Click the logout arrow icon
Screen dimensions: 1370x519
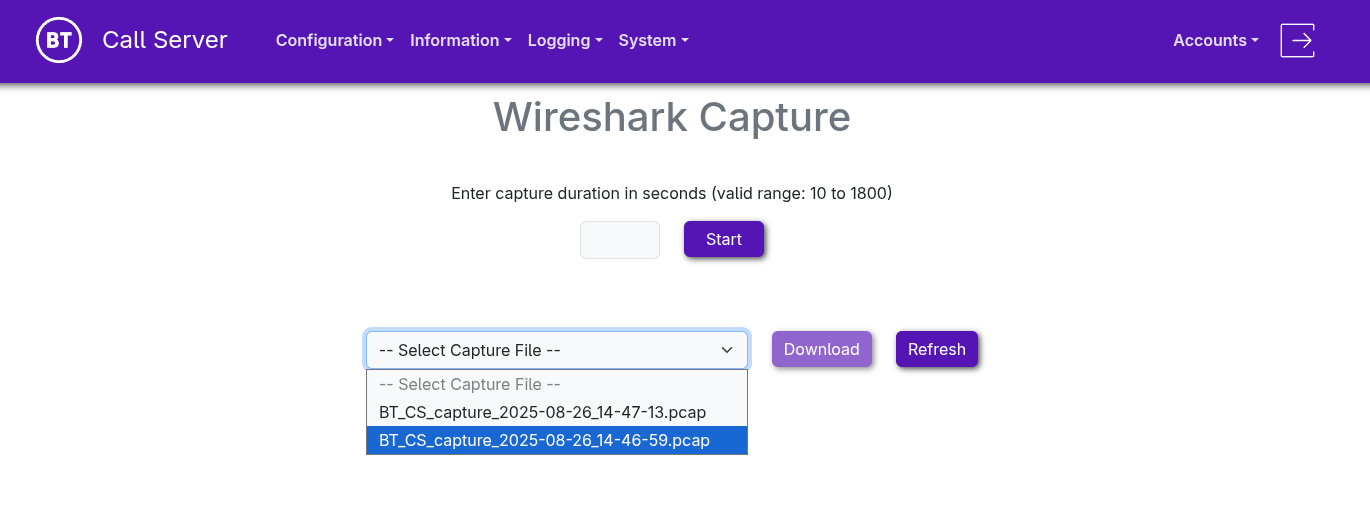pyautogui.click(x=1297, y=40)
